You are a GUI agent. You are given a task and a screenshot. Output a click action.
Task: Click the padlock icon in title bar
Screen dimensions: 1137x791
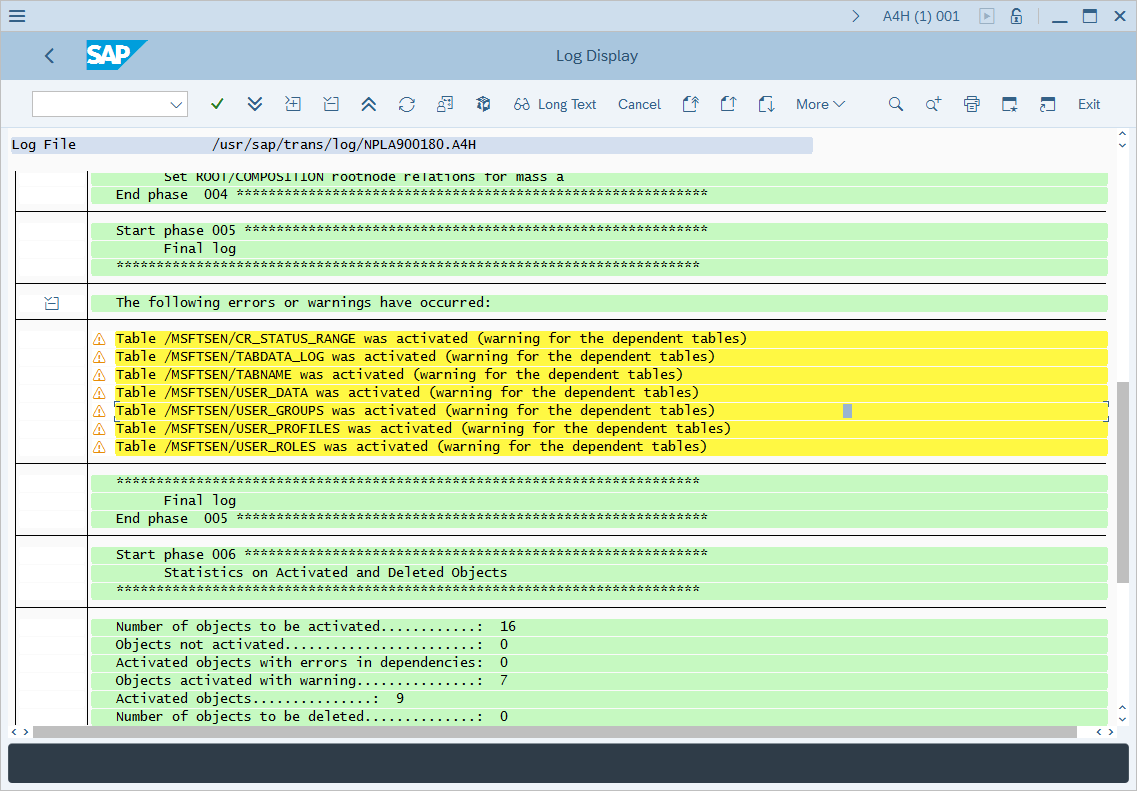[x=1016, y=16]
